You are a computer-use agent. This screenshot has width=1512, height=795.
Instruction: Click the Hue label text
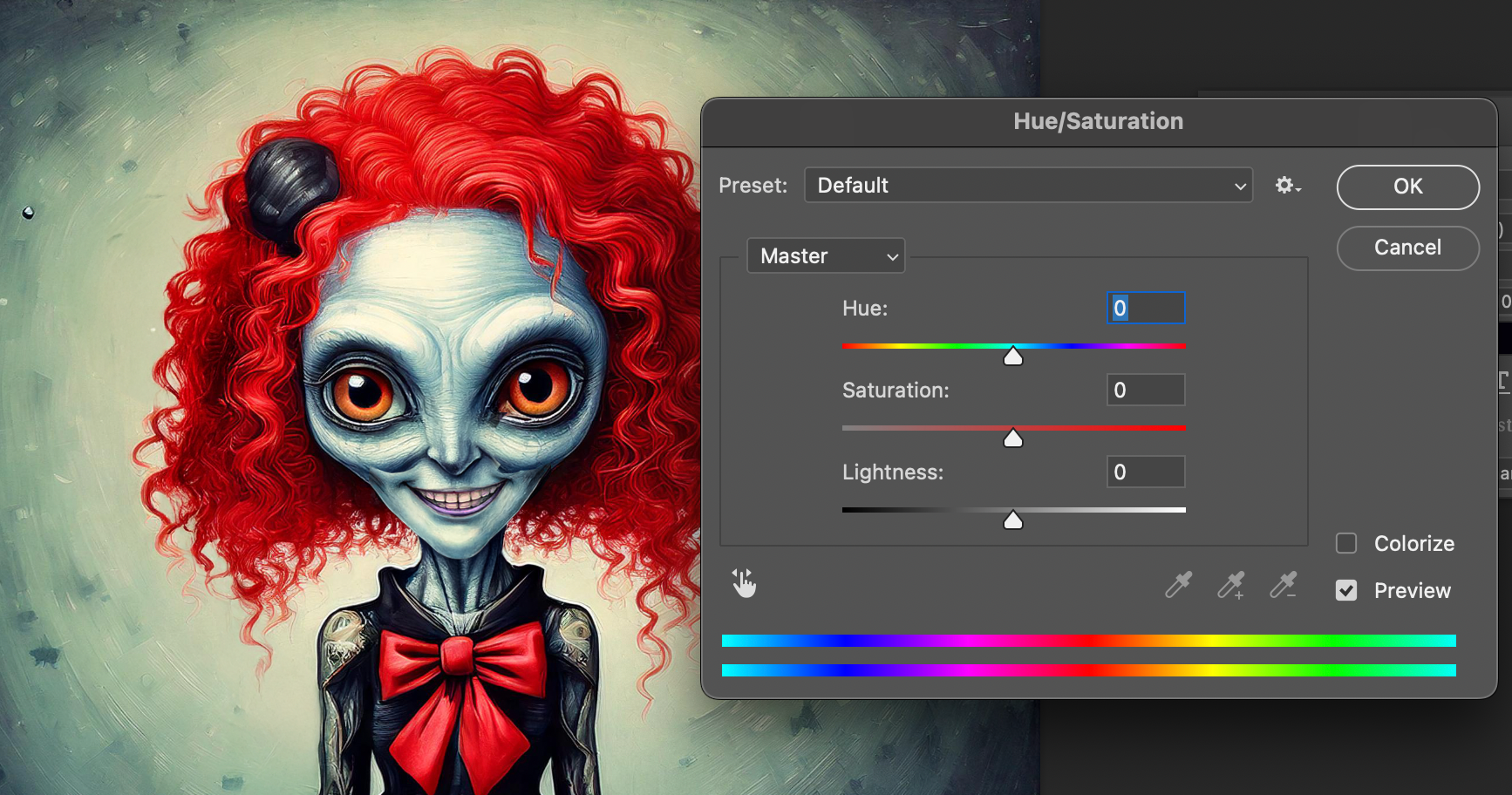(x=865, y=308)
